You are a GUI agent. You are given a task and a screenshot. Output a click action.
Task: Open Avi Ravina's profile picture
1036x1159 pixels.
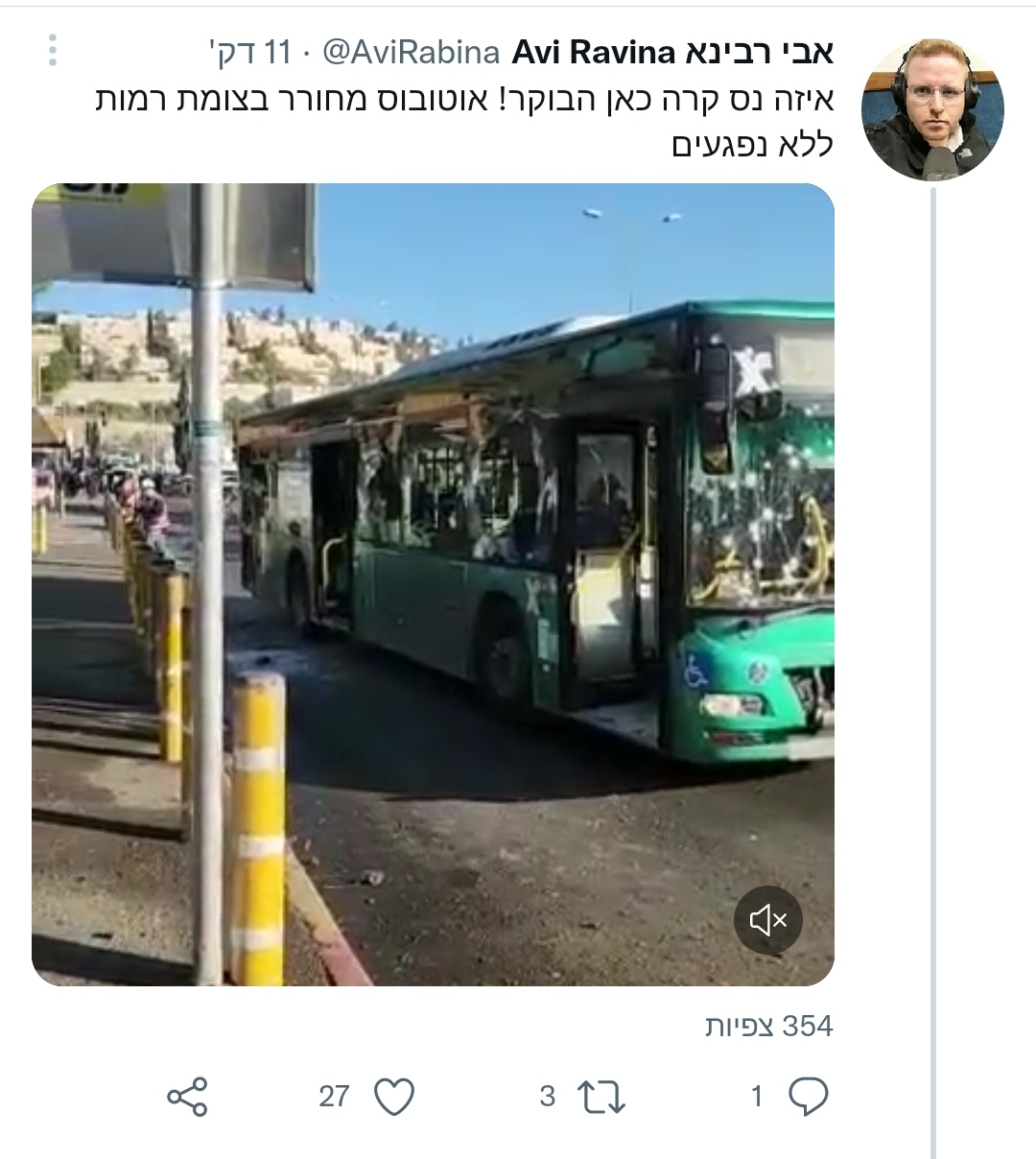(932, 109)
